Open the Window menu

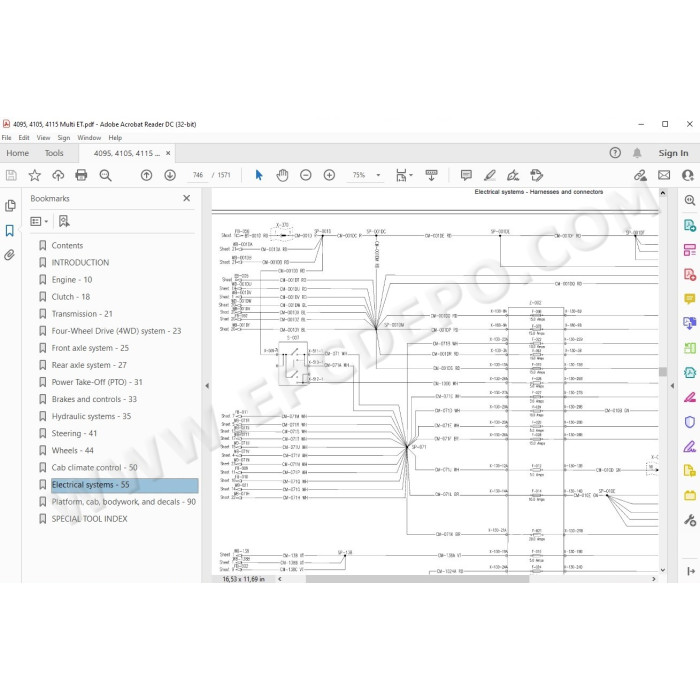tap(89, 138)
